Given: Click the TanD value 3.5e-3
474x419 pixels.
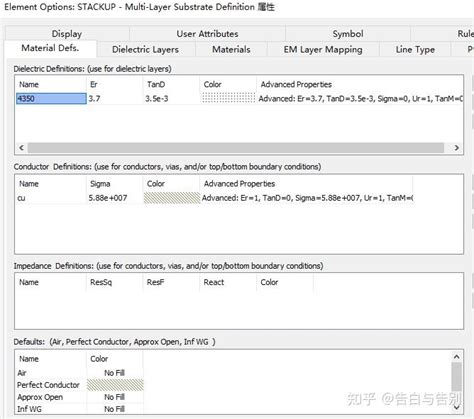Looking at the screenshot, I should coord(157,99).
